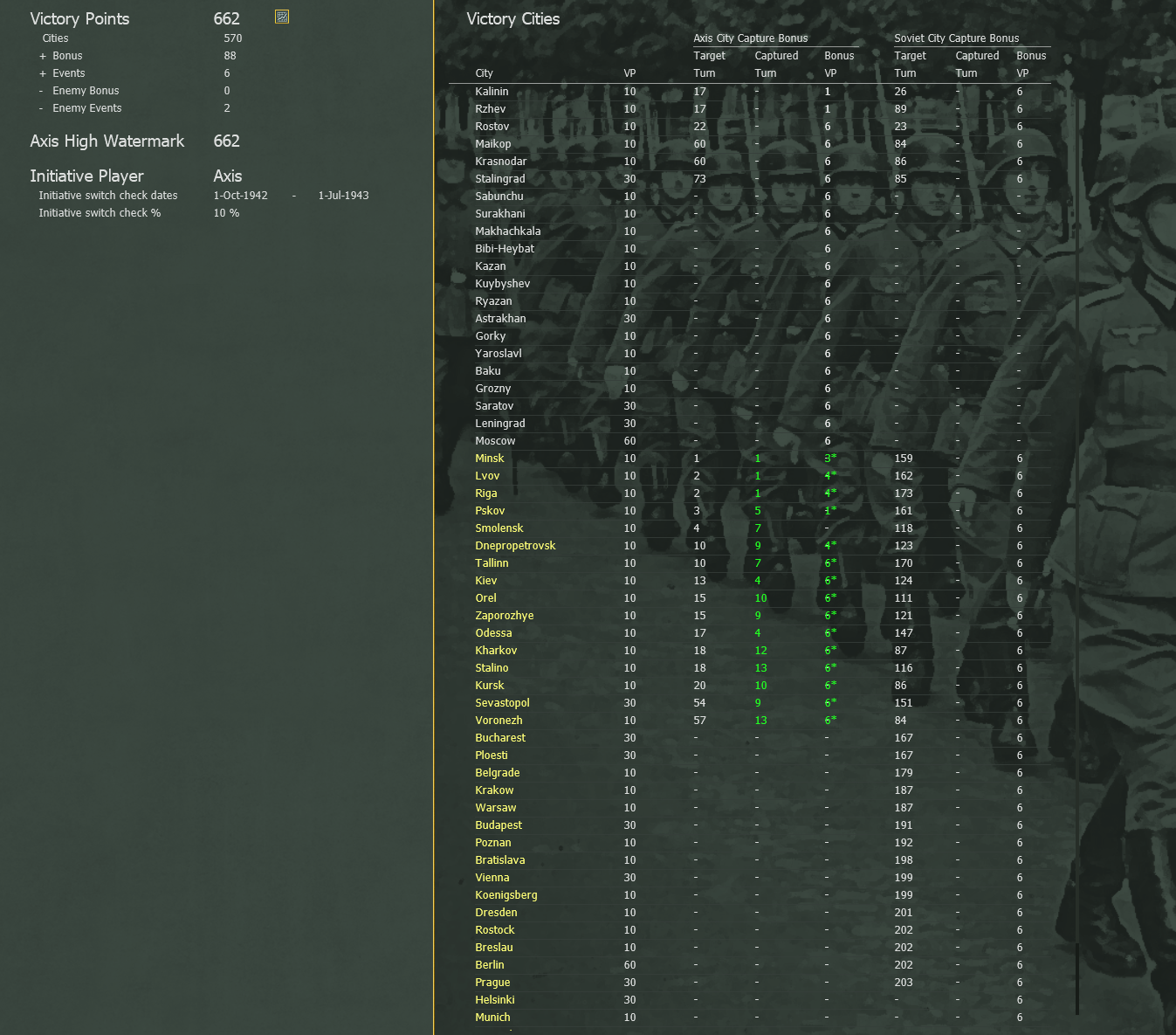Select the Rzhev city row
The width and height of the screenshot is (1176, 1035).
750,109
